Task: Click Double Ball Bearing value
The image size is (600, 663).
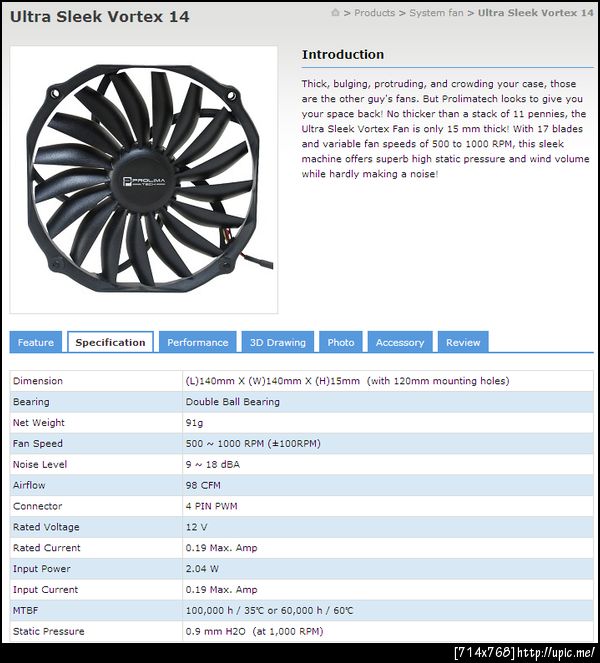Action: (x=233, y=402)
